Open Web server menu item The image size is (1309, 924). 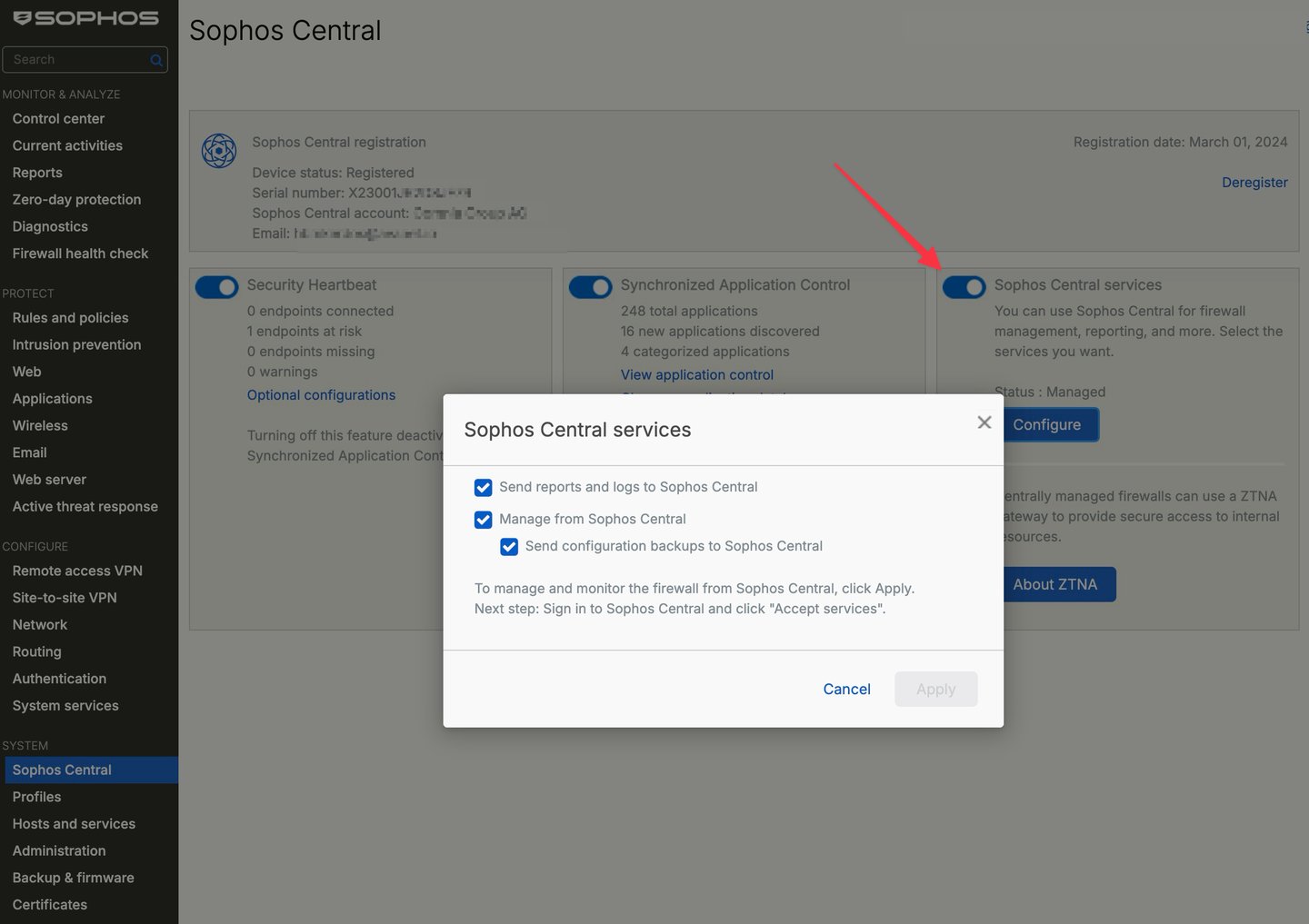49,480
